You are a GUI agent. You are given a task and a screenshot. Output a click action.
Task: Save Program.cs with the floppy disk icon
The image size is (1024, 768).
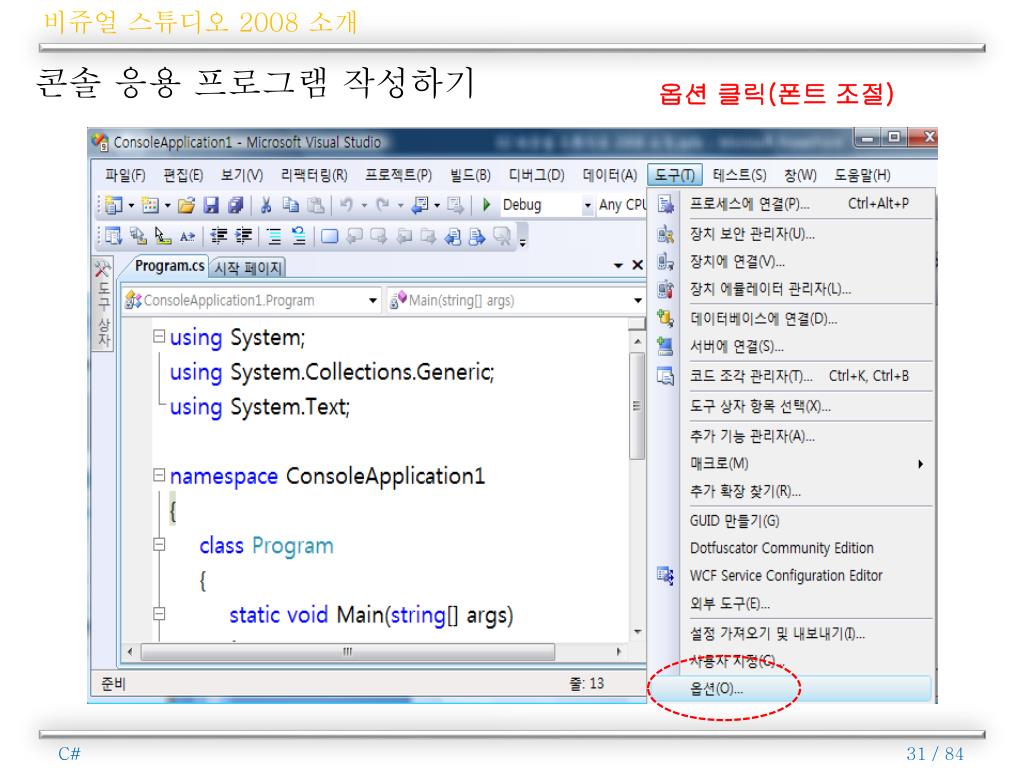210,205
